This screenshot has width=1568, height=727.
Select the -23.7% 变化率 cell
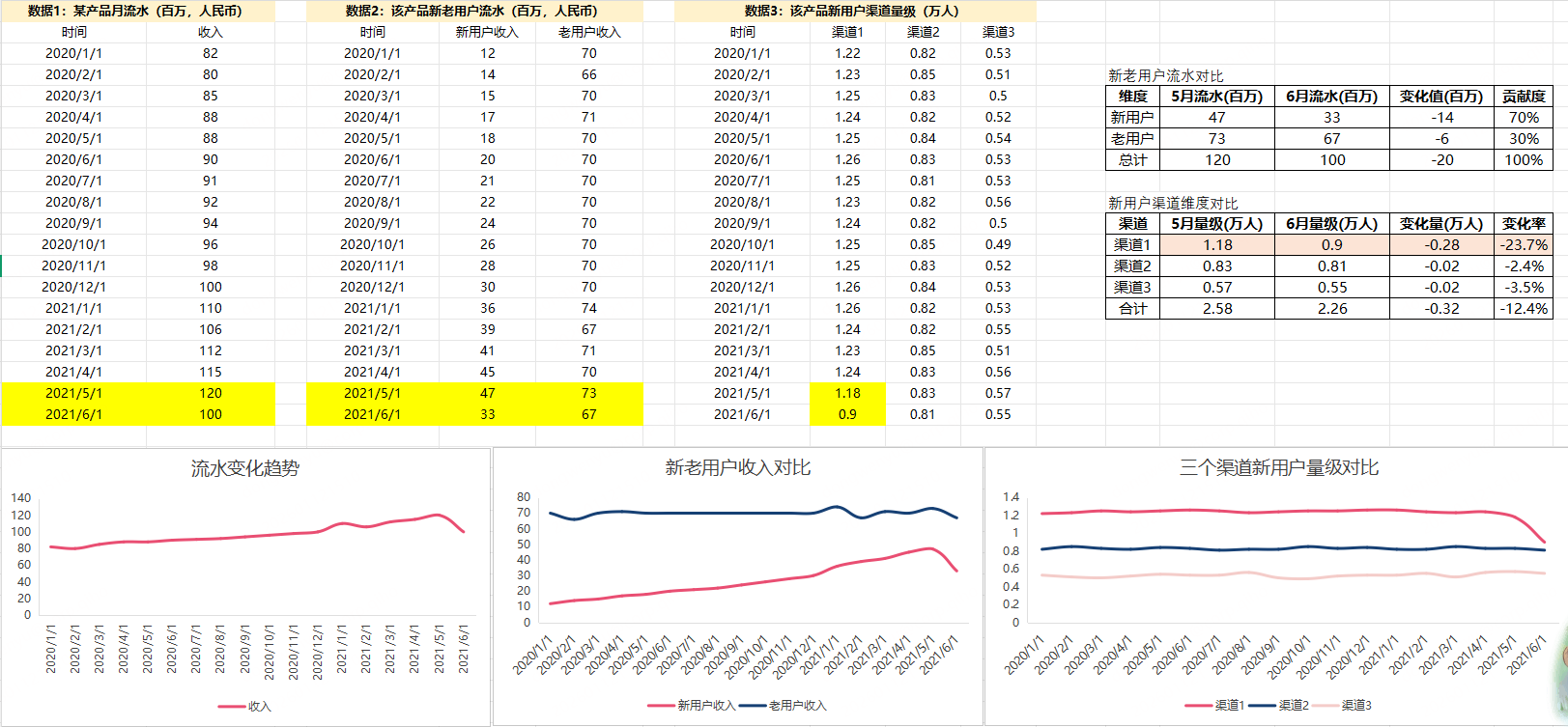pyautogui.click(x=1523, y=245)
